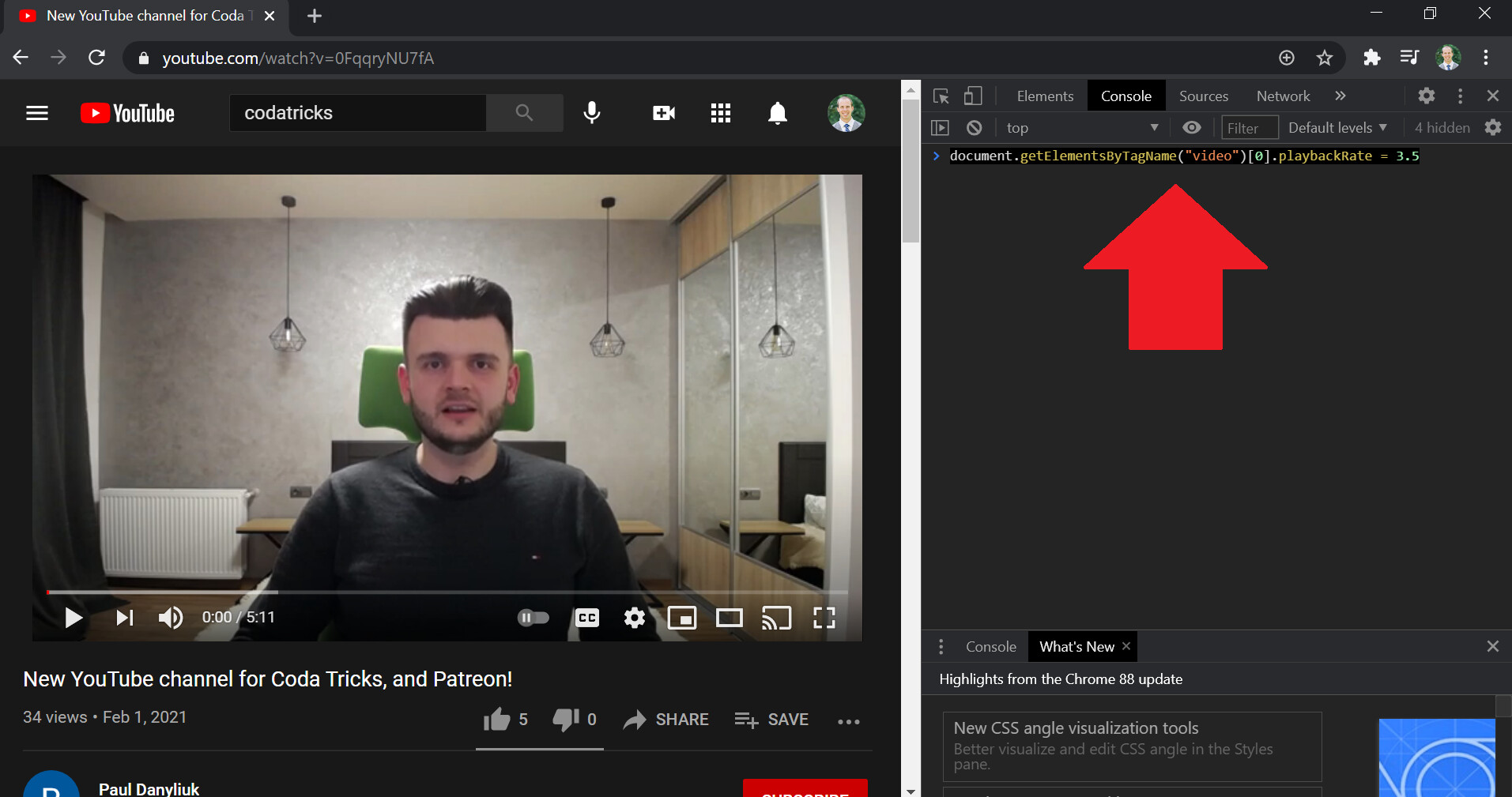1512x797 pixels.
Task: Seek along the video progress bar
Action: pyautogui.click(x=447, y=591)
